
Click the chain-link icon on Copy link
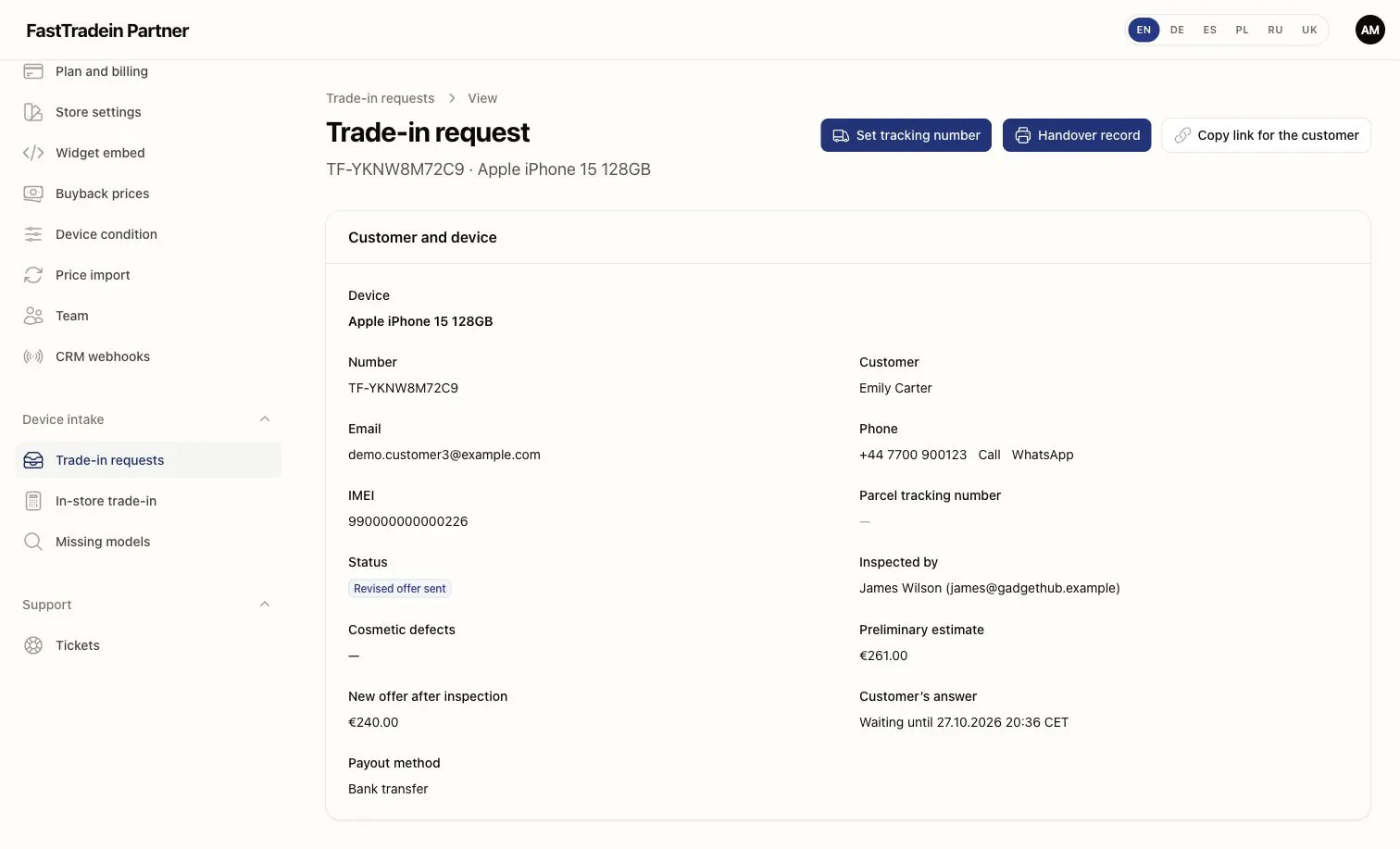(x=1182, y=135)
